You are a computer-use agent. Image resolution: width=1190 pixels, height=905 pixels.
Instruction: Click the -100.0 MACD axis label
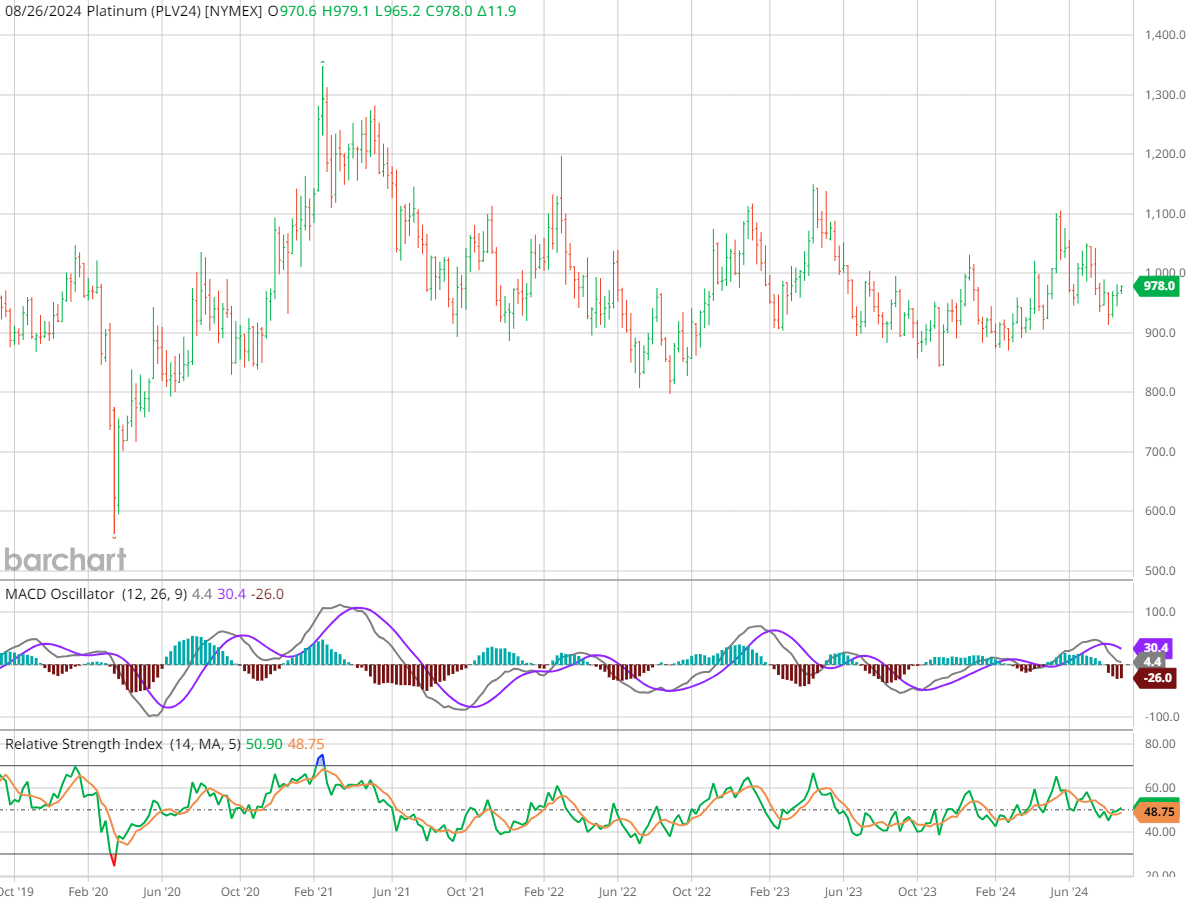[x=1160, y=717]
